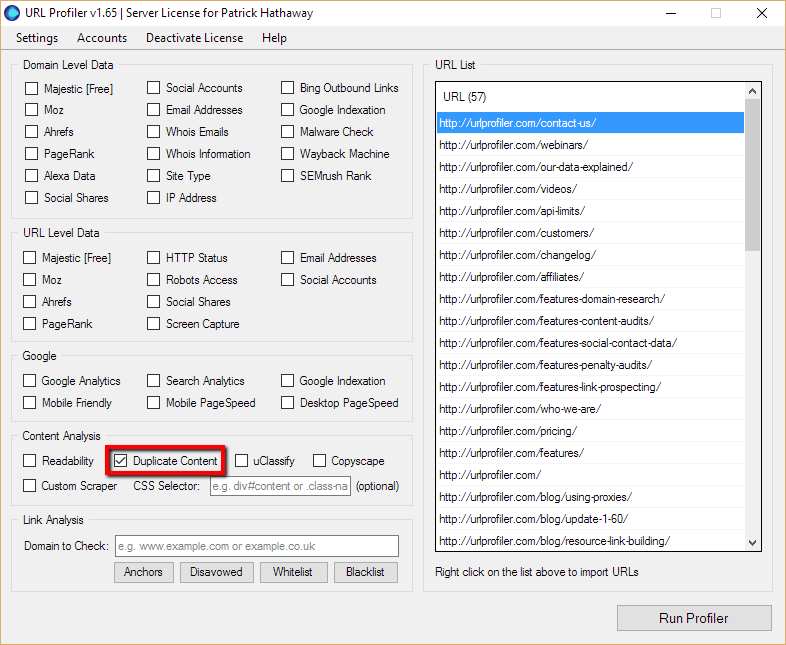The image size is (786, 645).
Task: Click the URL list scrollbar thumb
Action: point(752,175)
